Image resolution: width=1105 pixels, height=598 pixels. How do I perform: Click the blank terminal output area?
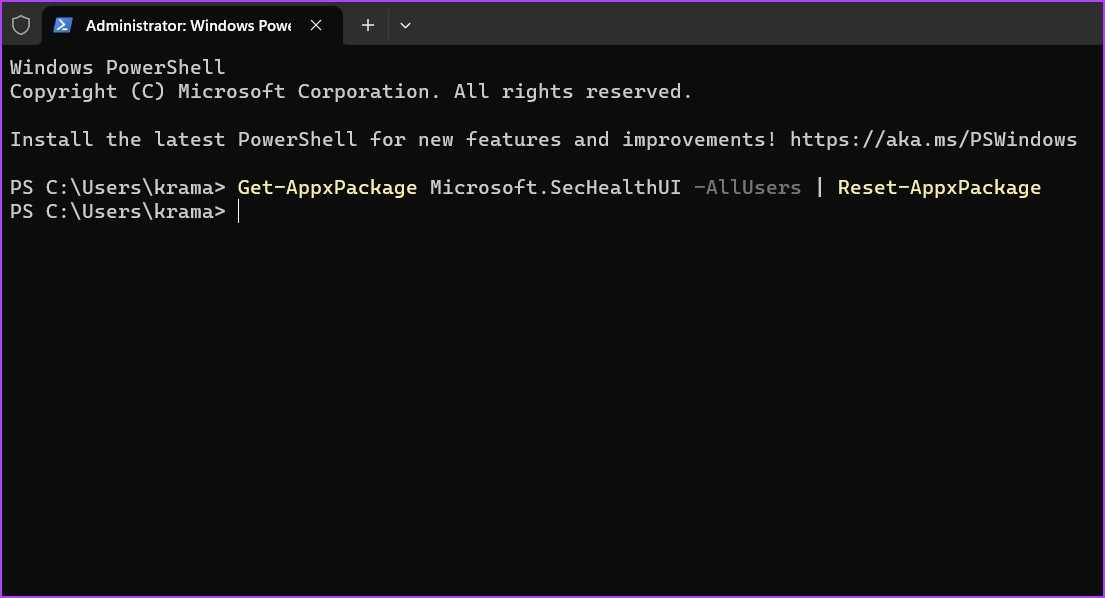pyautogui.click(x=550, y=400)
